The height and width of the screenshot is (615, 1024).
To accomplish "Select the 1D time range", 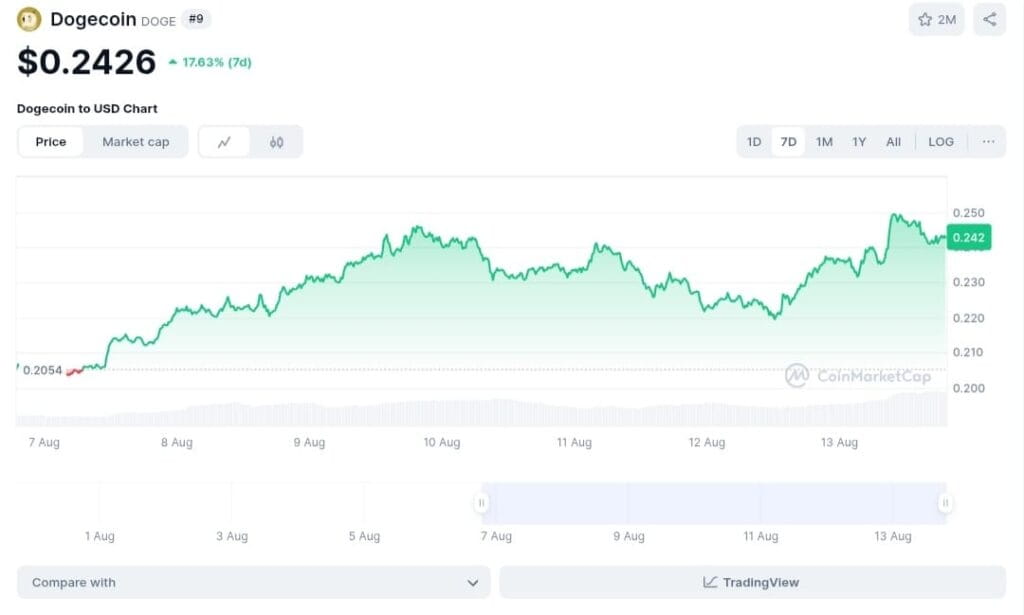I will click(x=754, y=142).
